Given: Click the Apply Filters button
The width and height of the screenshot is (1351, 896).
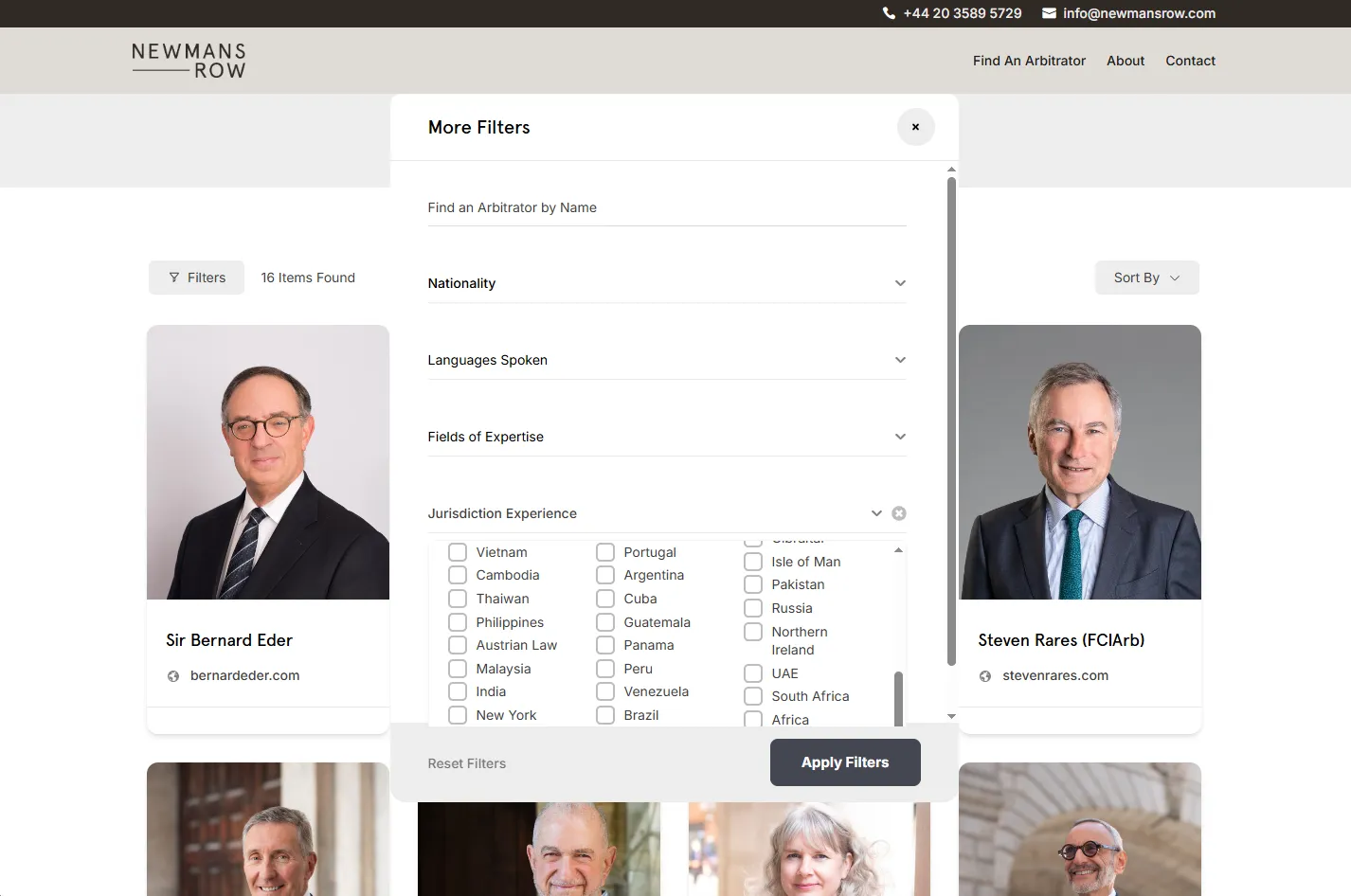Looking at the screenshot, I should (845, 762).
